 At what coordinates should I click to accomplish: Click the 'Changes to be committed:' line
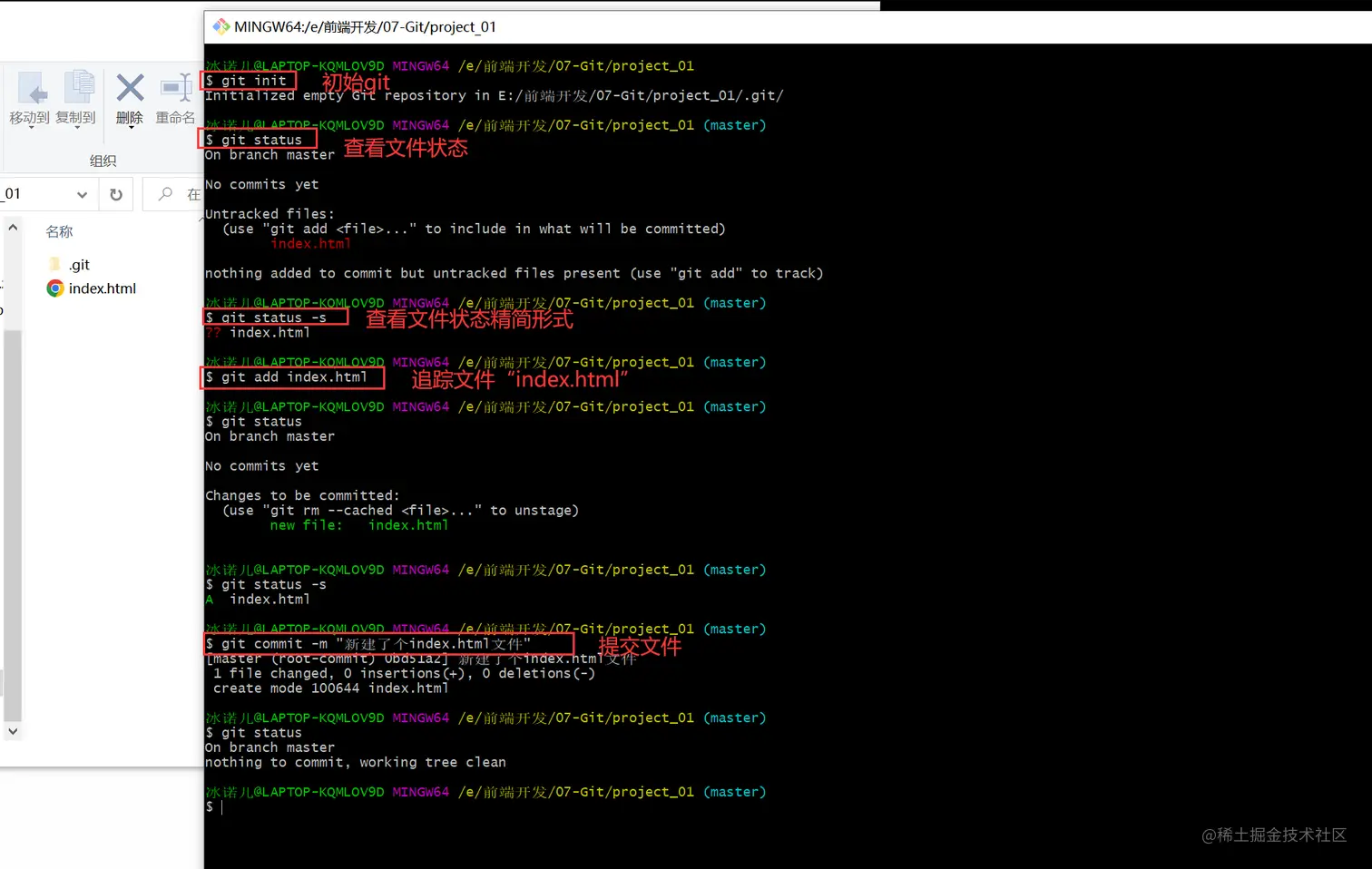[x=302, y=496]
